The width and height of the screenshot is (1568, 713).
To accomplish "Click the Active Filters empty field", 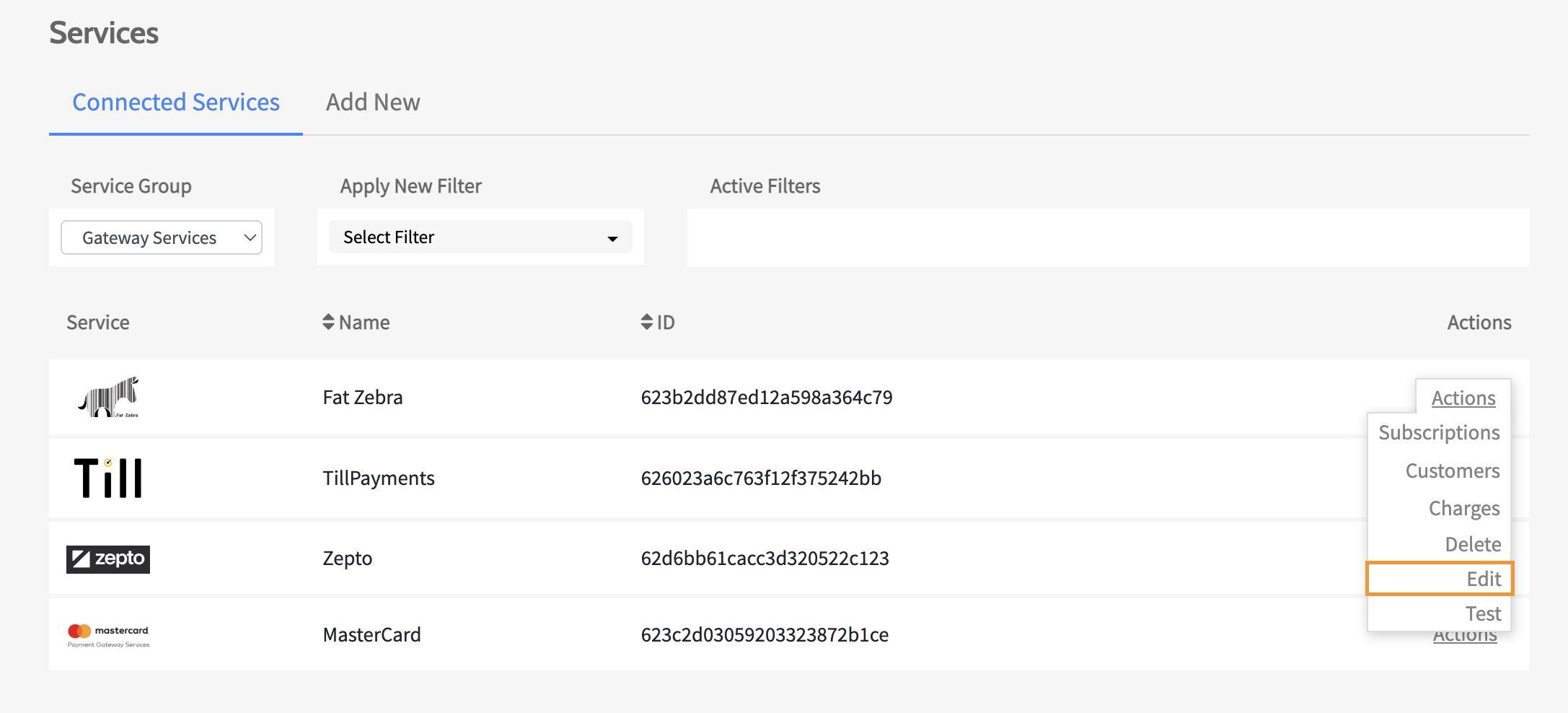I will (x=1107, y=237).
